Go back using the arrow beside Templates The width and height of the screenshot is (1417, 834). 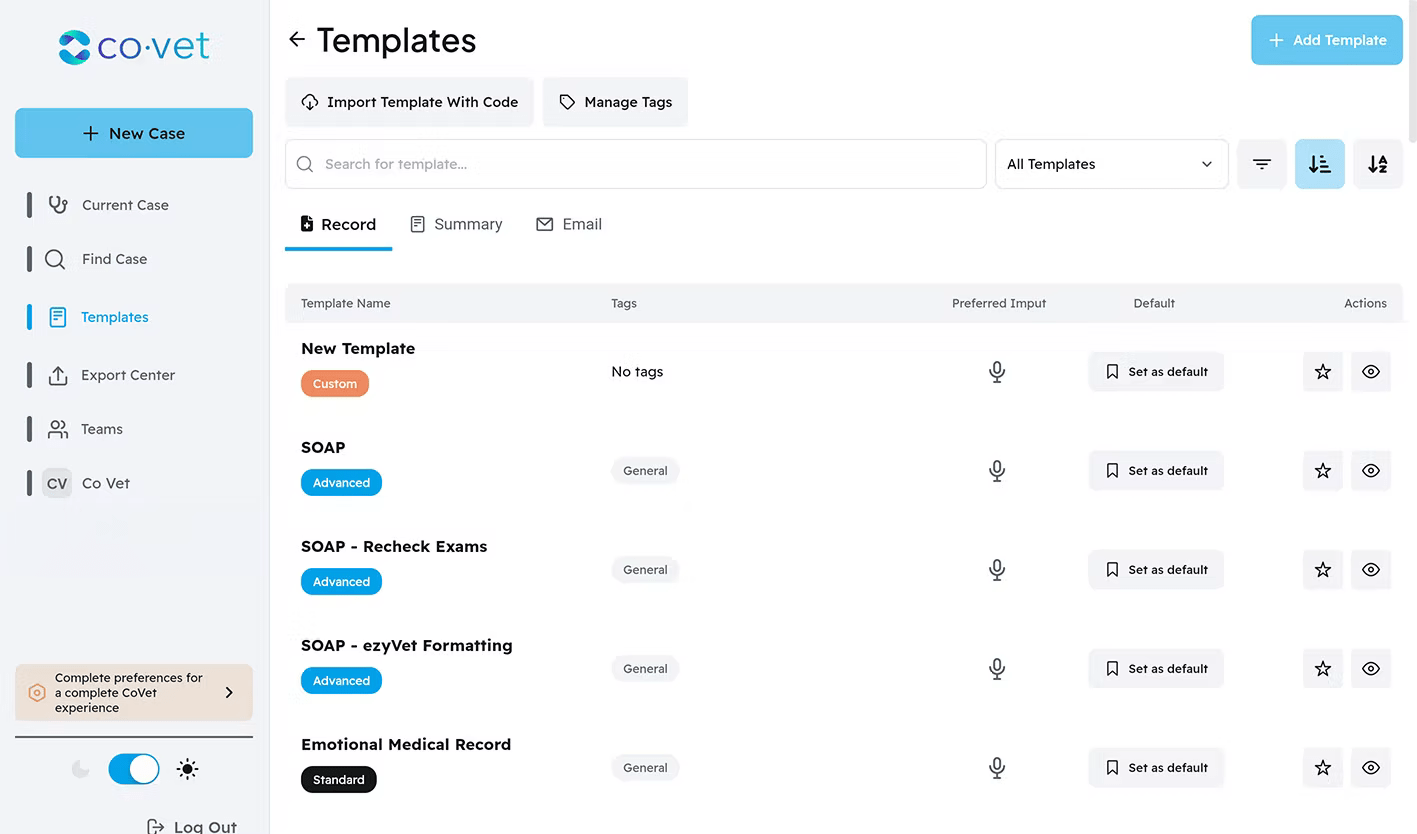(297, 40)
